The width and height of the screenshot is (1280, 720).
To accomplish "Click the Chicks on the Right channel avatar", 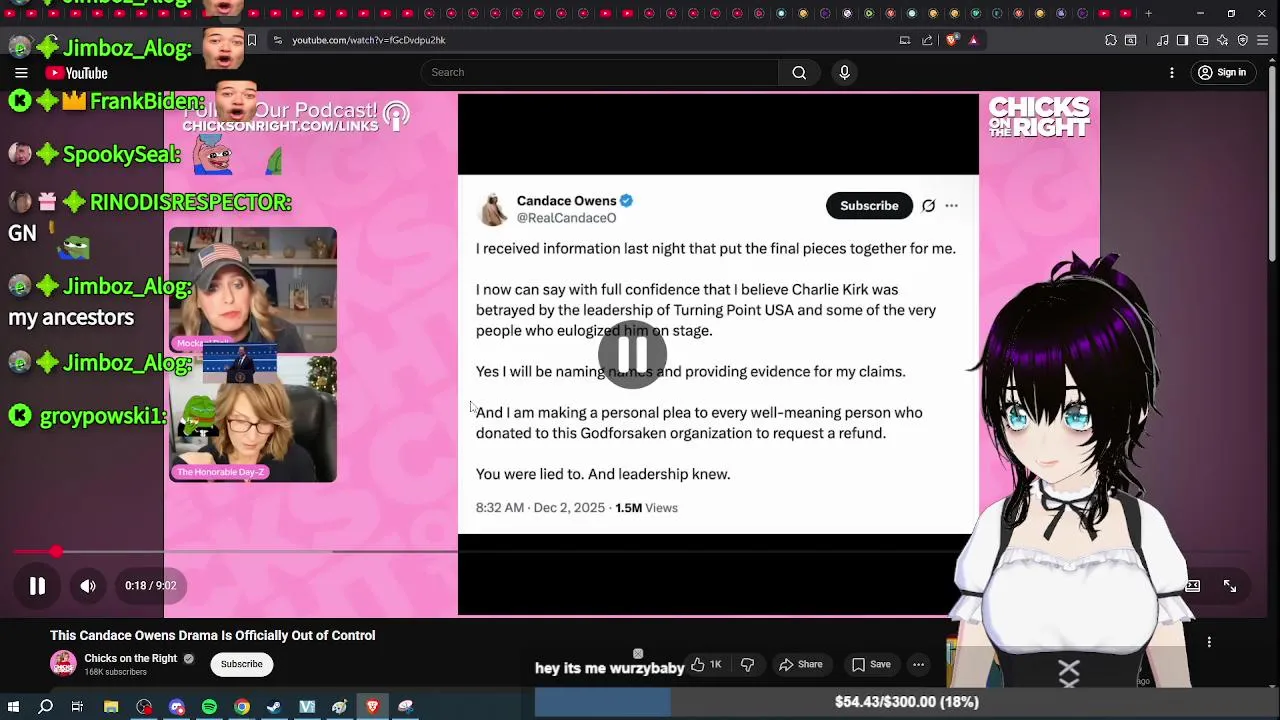I will (x=63, y=664).
